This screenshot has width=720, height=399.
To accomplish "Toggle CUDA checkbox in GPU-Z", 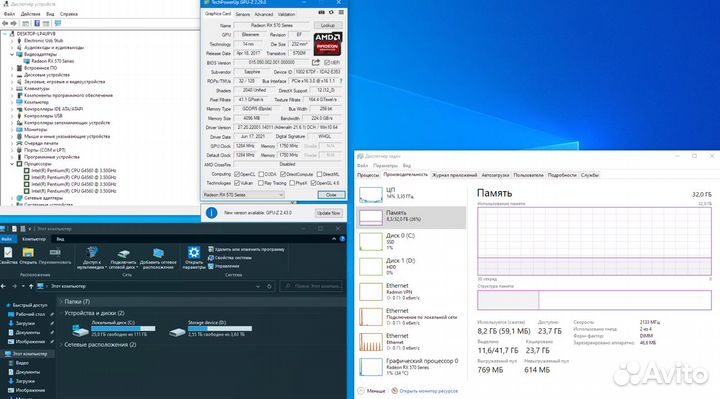I will click(261, 174).
